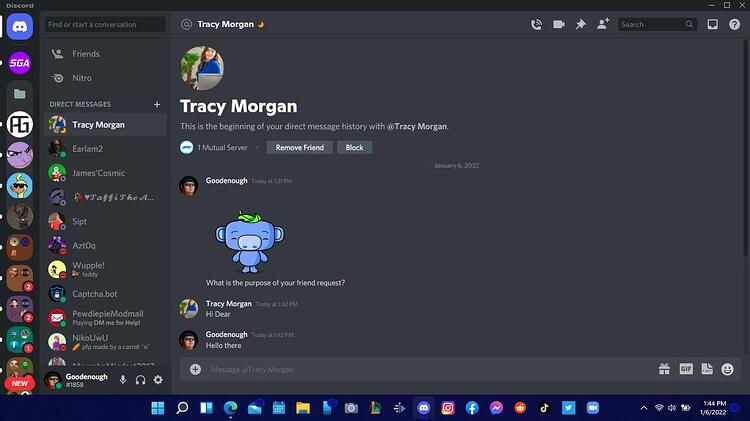Start a video call
This screenshot has height=421, width=750.
click(559, 24)
